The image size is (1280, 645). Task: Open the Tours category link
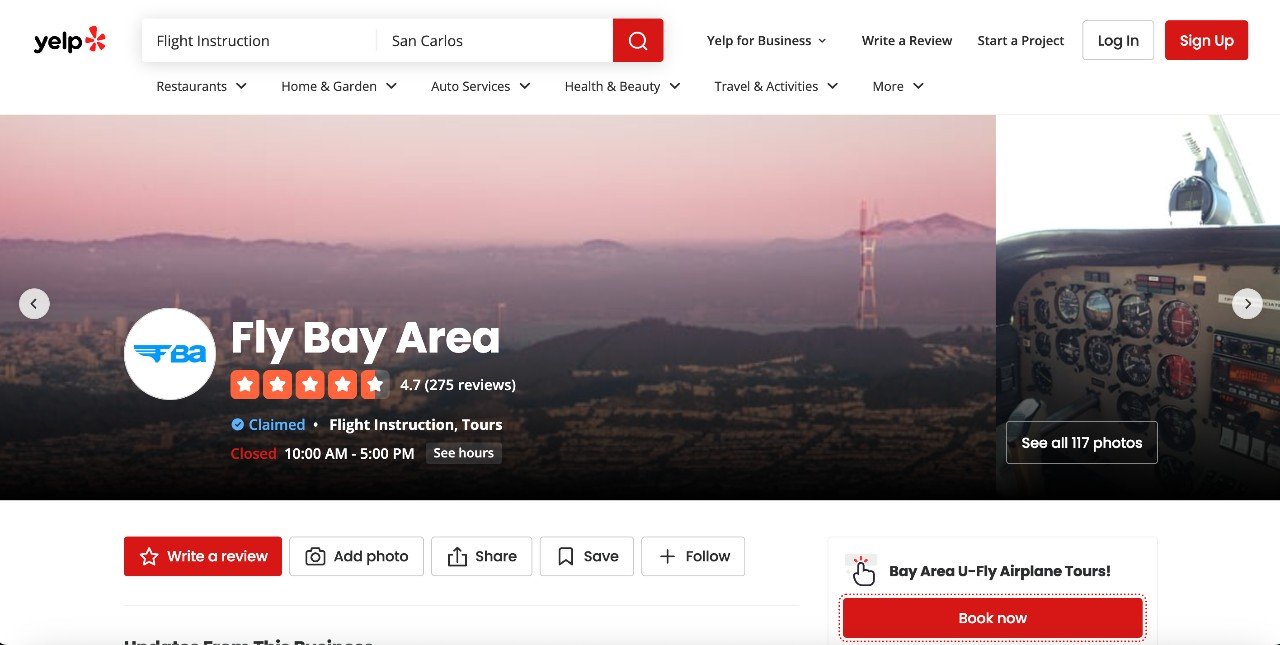[x=482, y=425]
